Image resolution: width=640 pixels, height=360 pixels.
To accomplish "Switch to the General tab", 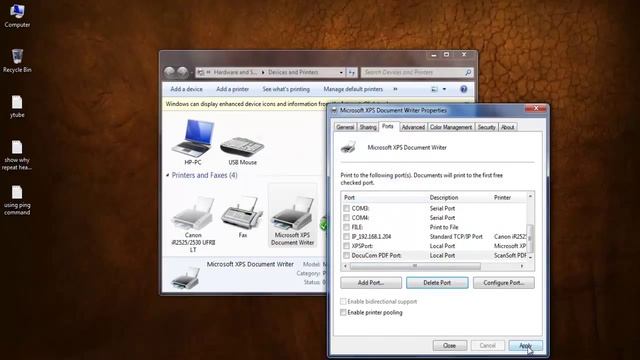I will (345, 127).
